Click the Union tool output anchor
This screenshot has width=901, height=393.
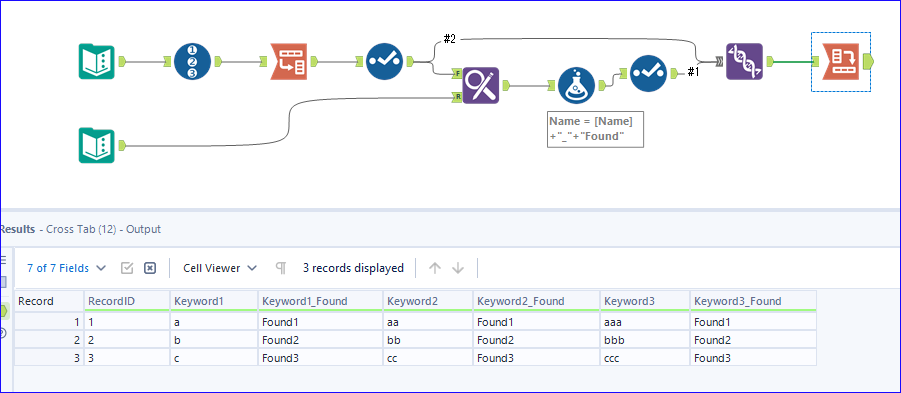(x=770, y=61)
